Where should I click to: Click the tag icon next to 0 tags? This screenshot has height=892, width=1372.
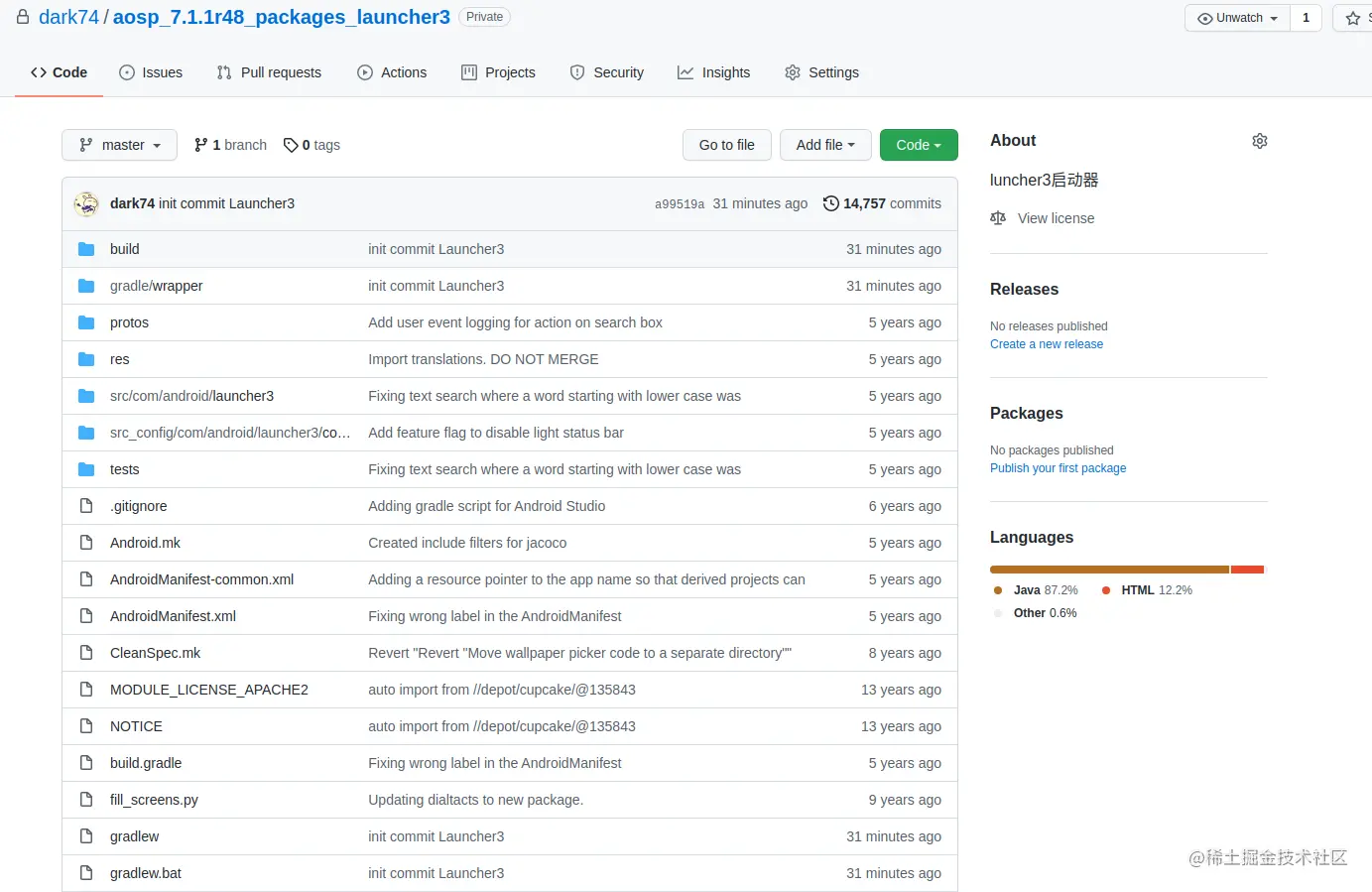click(x=291, y=145)
